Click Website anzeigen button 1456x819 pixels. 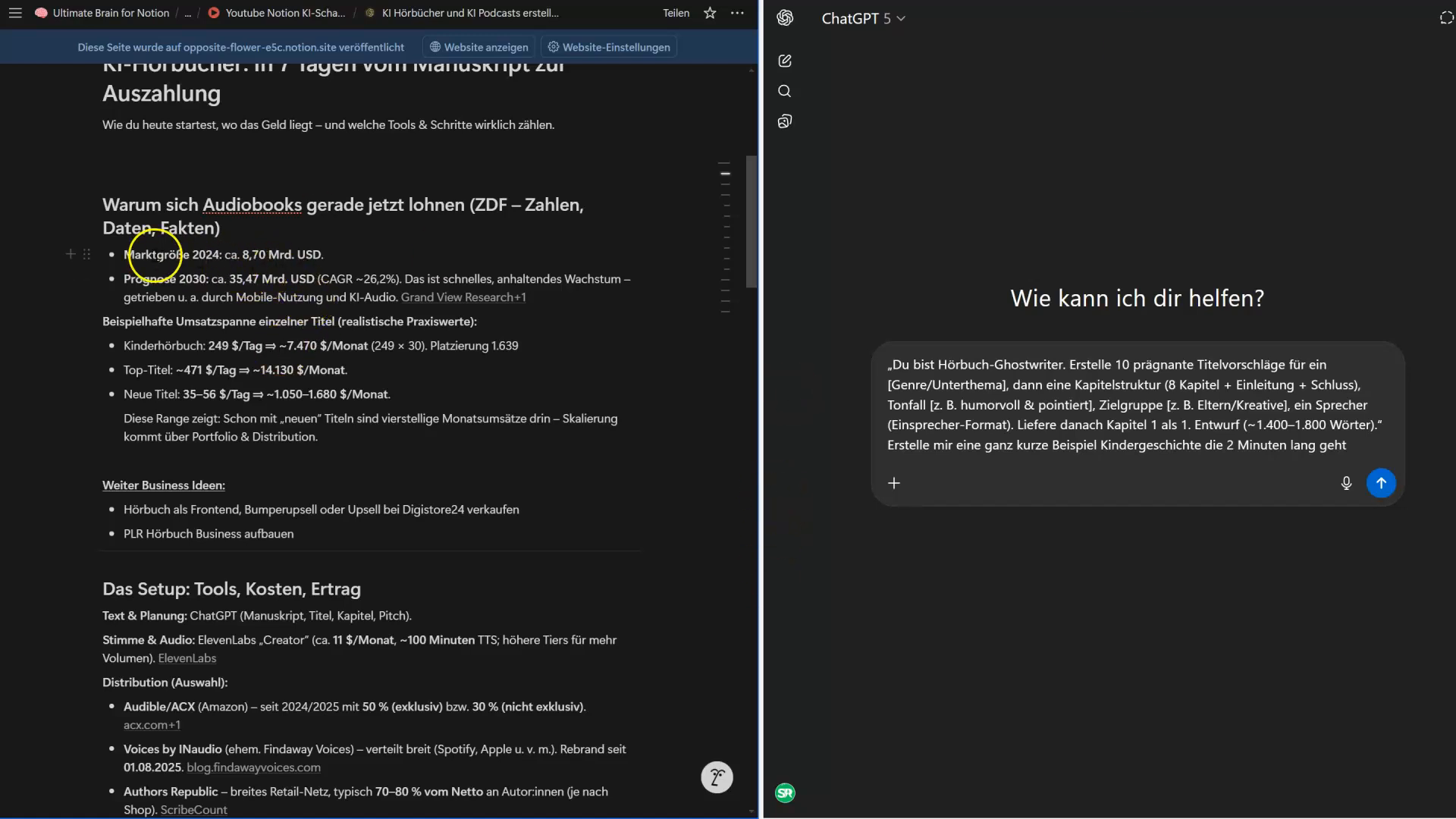[x=479, y=47]
